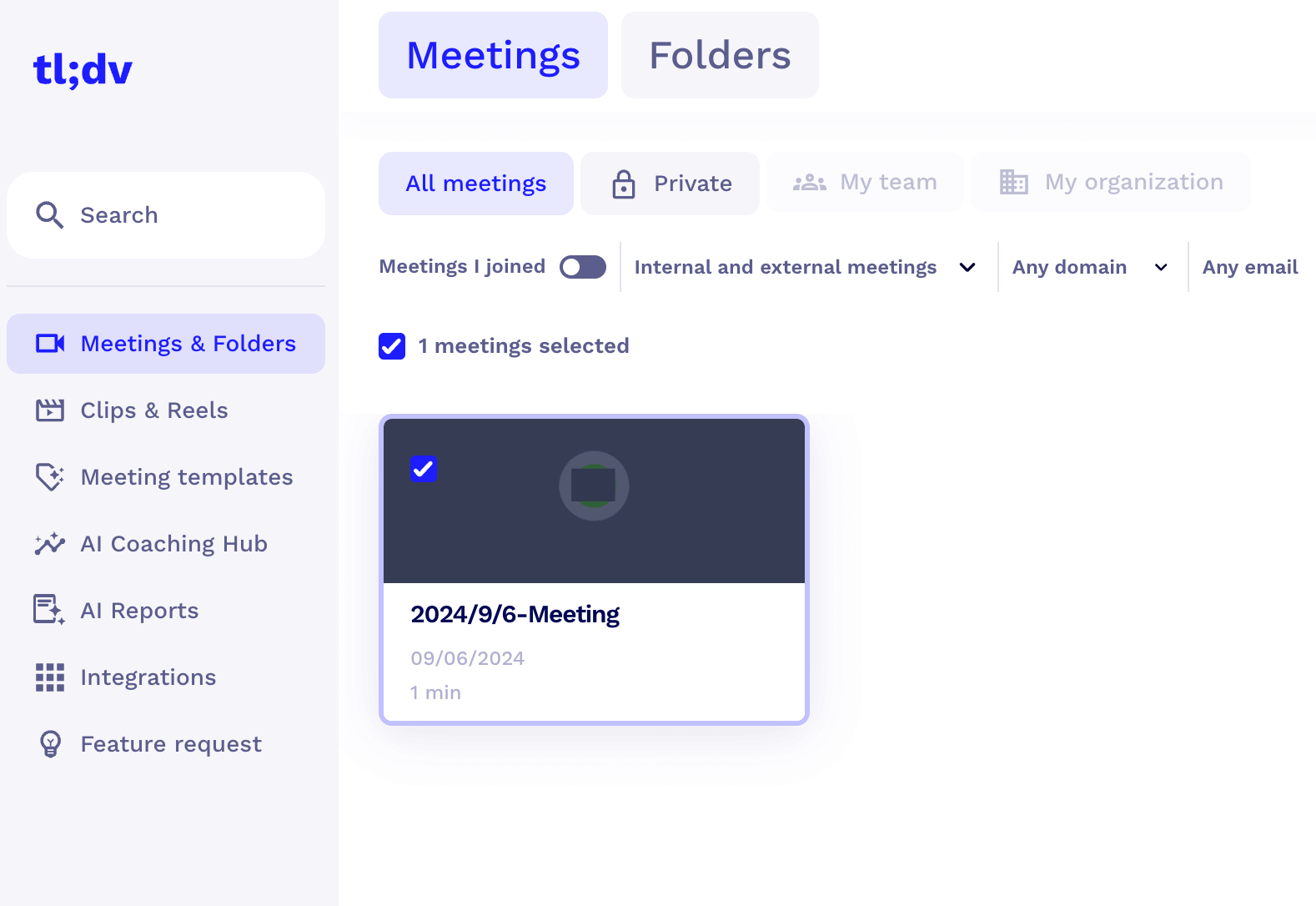The height and width of the screenshot is (906, 1316).
Task: Click the magnifier icon in Search
Action: (50, 215)
